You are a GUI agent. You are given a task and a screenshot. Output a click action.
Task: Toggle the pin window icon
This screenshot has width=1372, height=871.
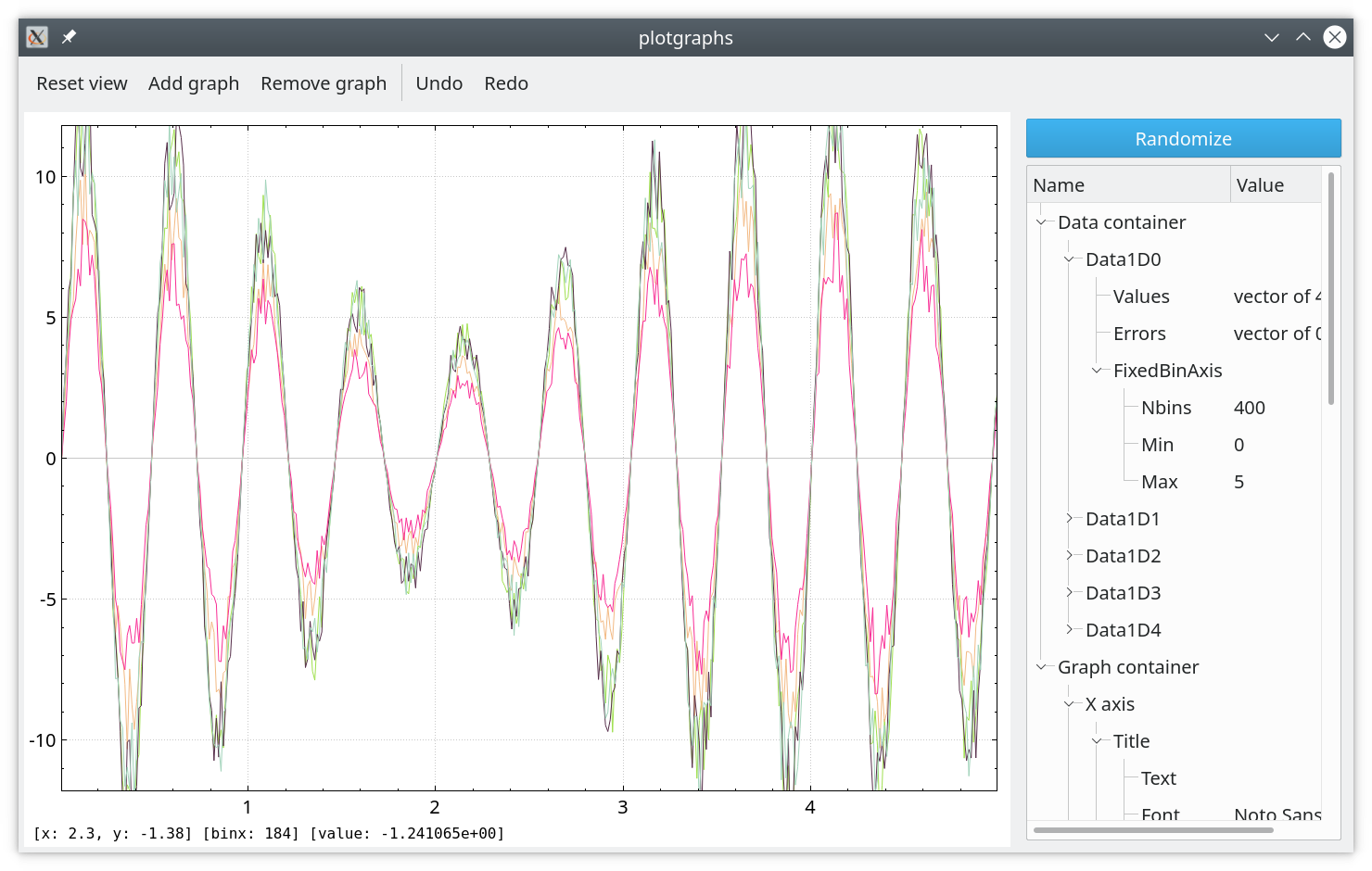pos(69,37)
